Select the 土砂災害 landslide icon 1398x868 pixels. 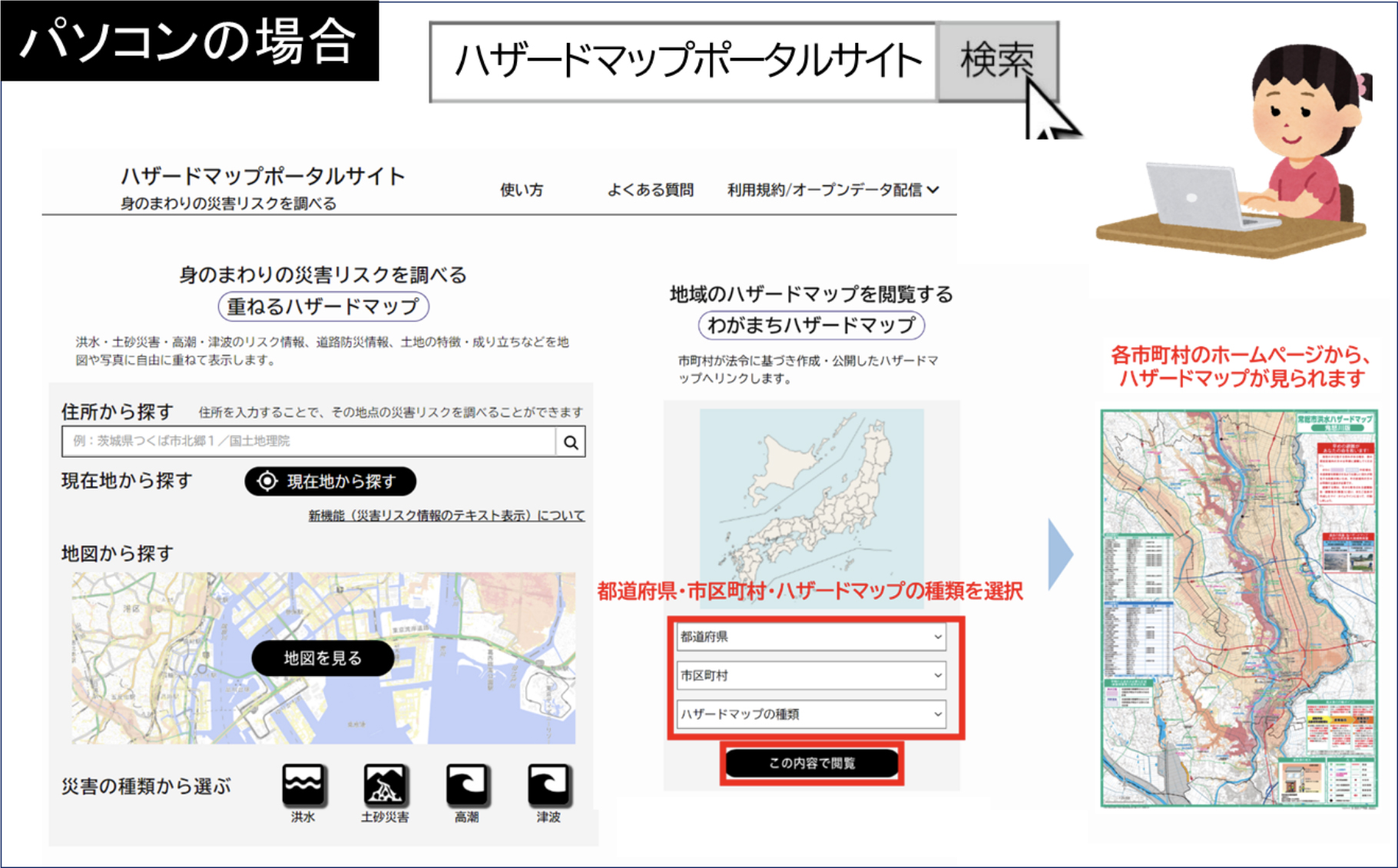(385, 785)
